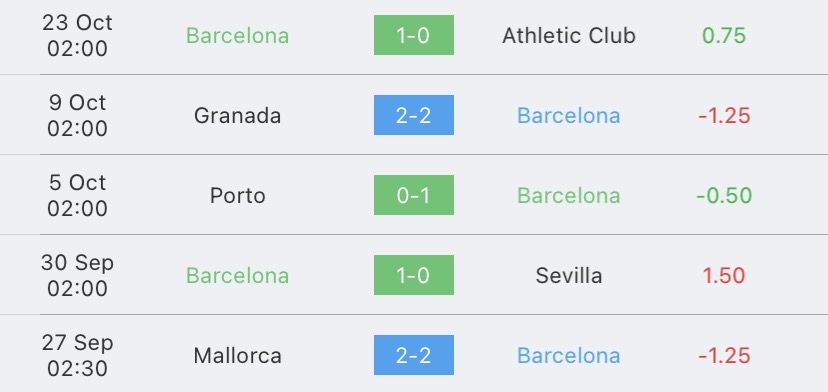The height and width of the screenshot is (392, 828).
Task: Select the 9 Oct 02:00 date cell
Action: point(77,115)
